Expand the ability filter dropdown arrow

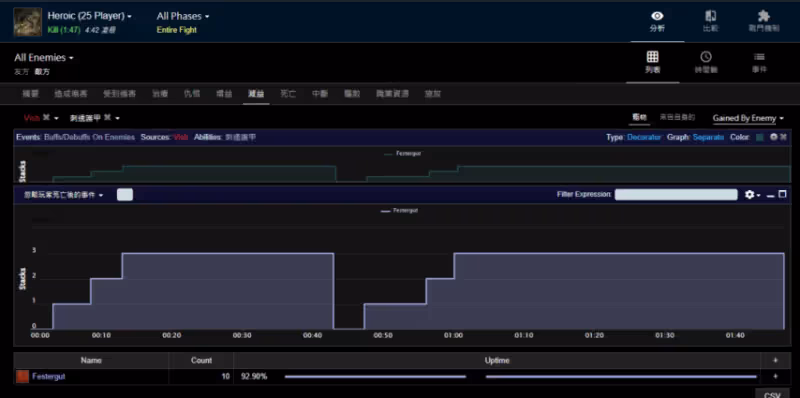[x=117, y=118]
